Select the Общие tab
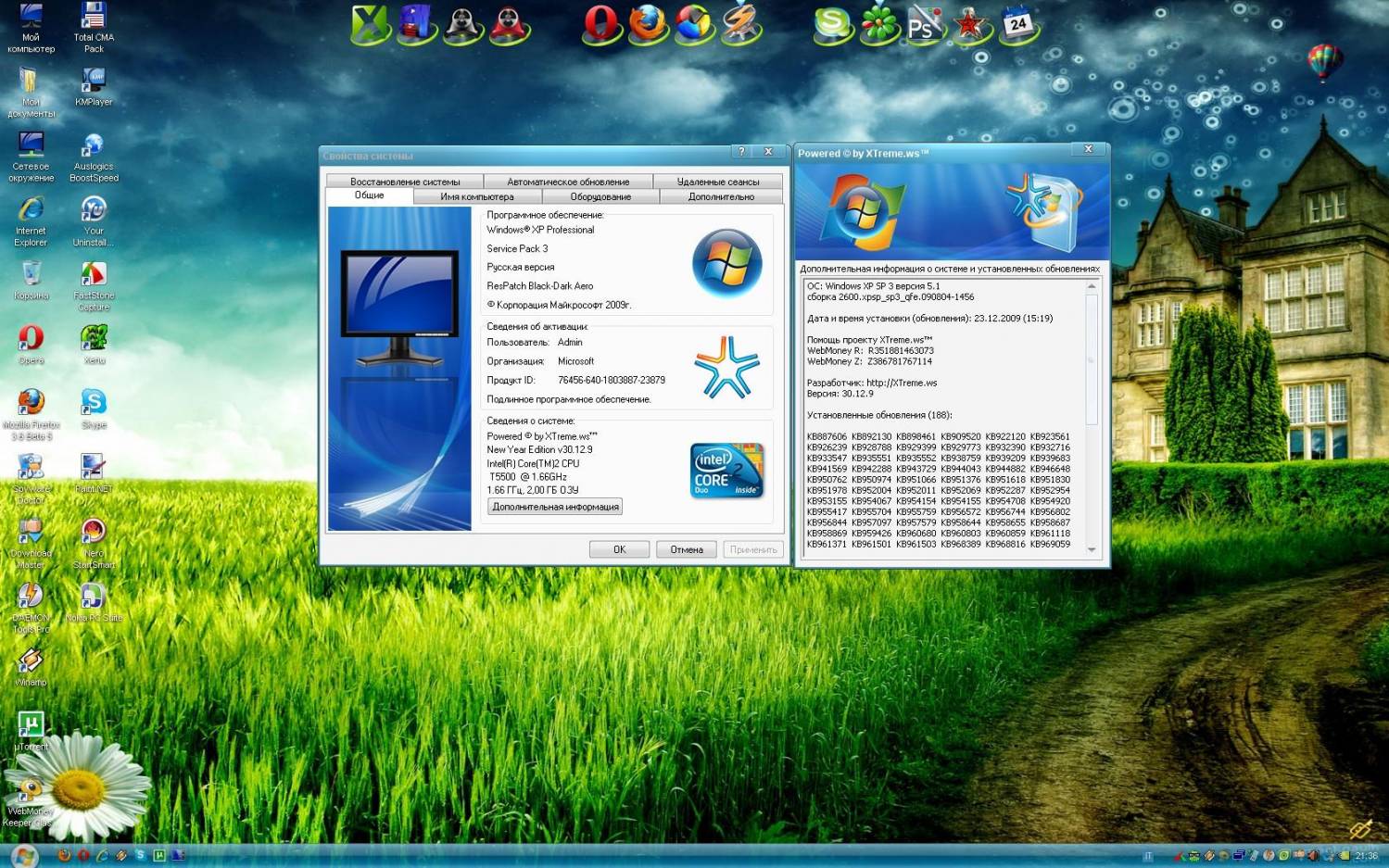Image resolution: width=1389 pixels, height=868 pixels. (369, 195)
